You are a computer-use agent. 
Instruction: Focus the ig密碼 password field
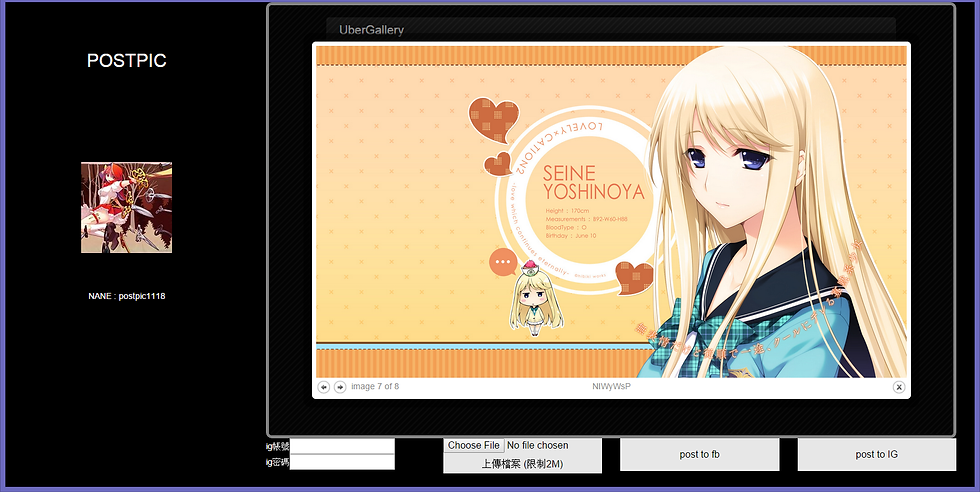(342, 462)
